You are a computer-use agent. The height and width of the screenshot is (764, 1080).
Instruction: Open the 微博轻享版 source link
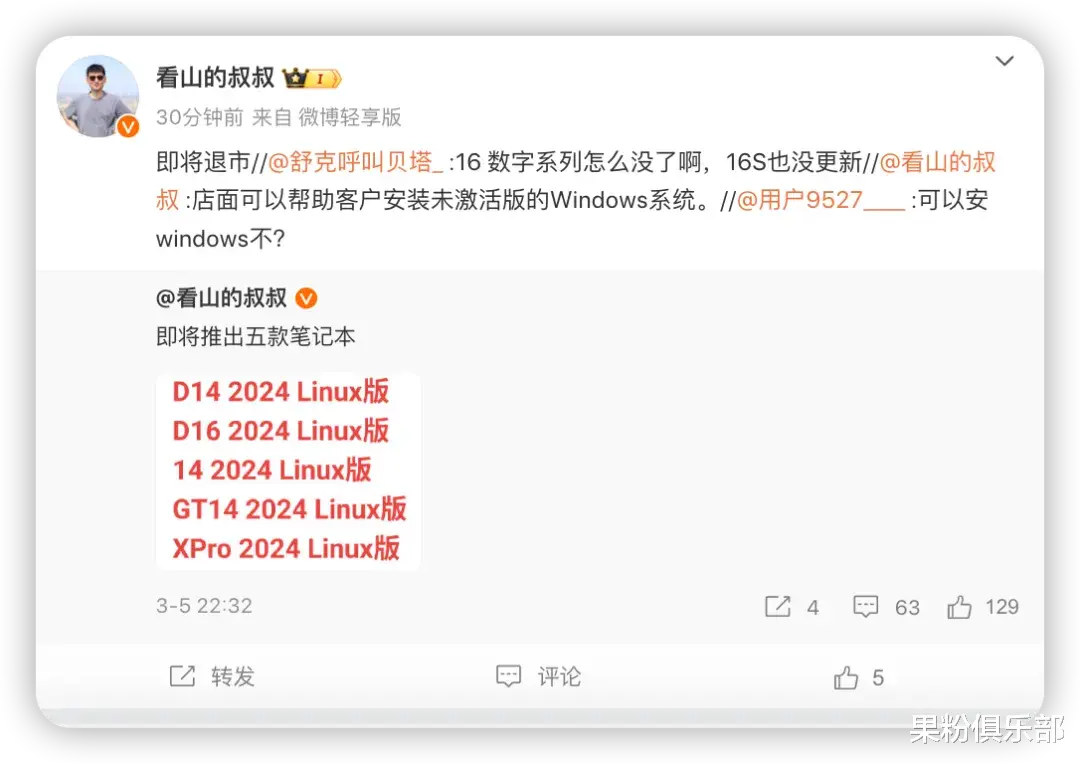350,118
